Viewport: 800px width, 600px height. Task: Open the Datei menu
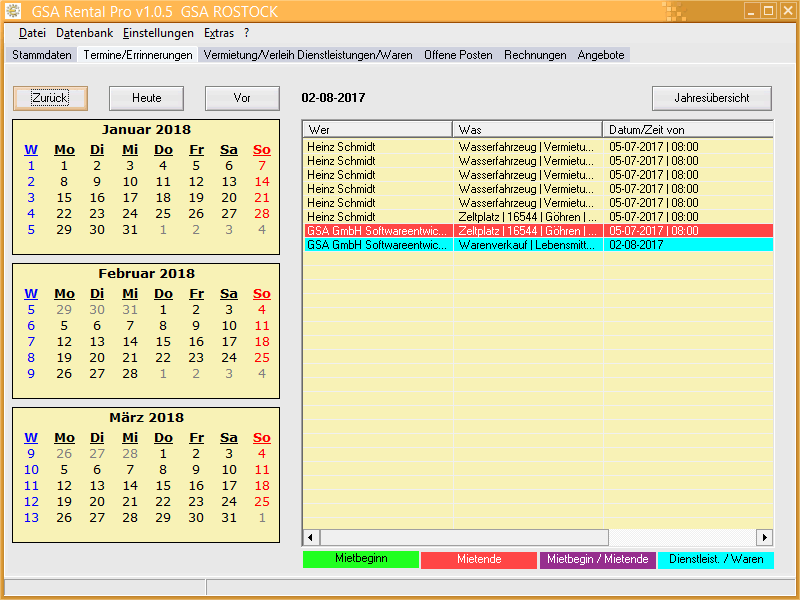(32, 33)
